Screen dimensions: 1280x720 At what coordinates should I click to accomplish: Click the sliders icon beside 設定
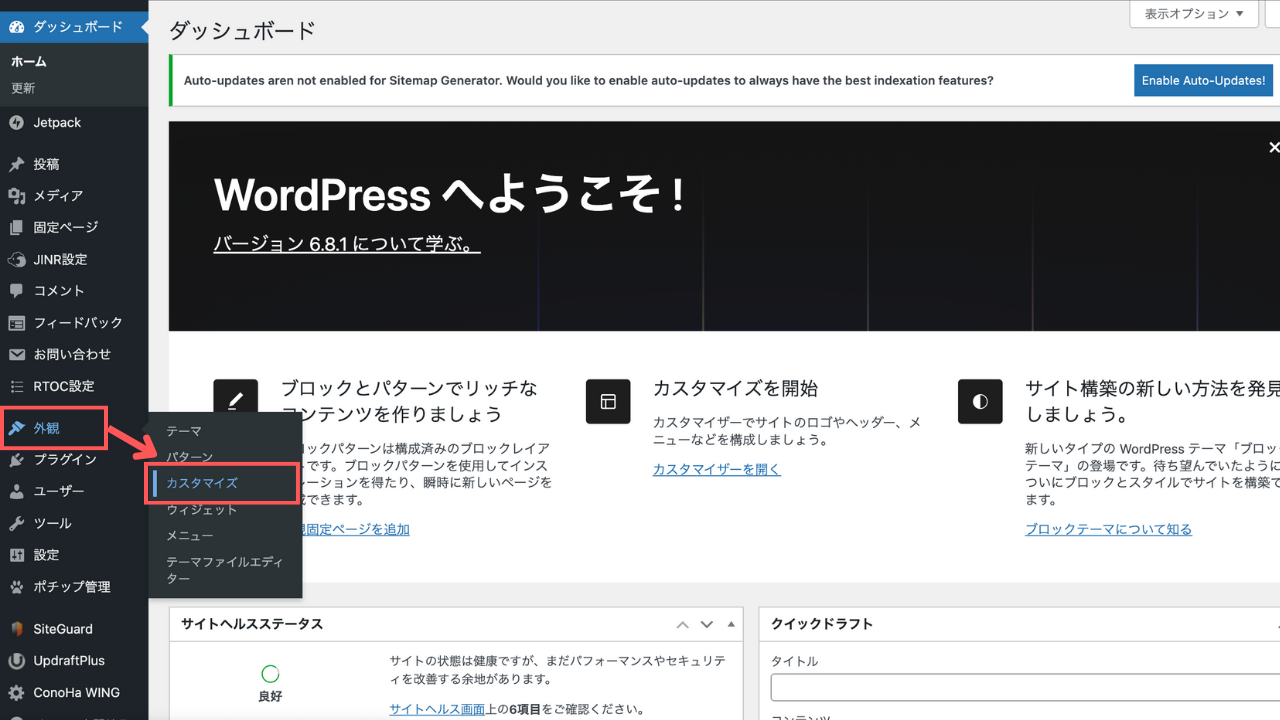(16, 555)
